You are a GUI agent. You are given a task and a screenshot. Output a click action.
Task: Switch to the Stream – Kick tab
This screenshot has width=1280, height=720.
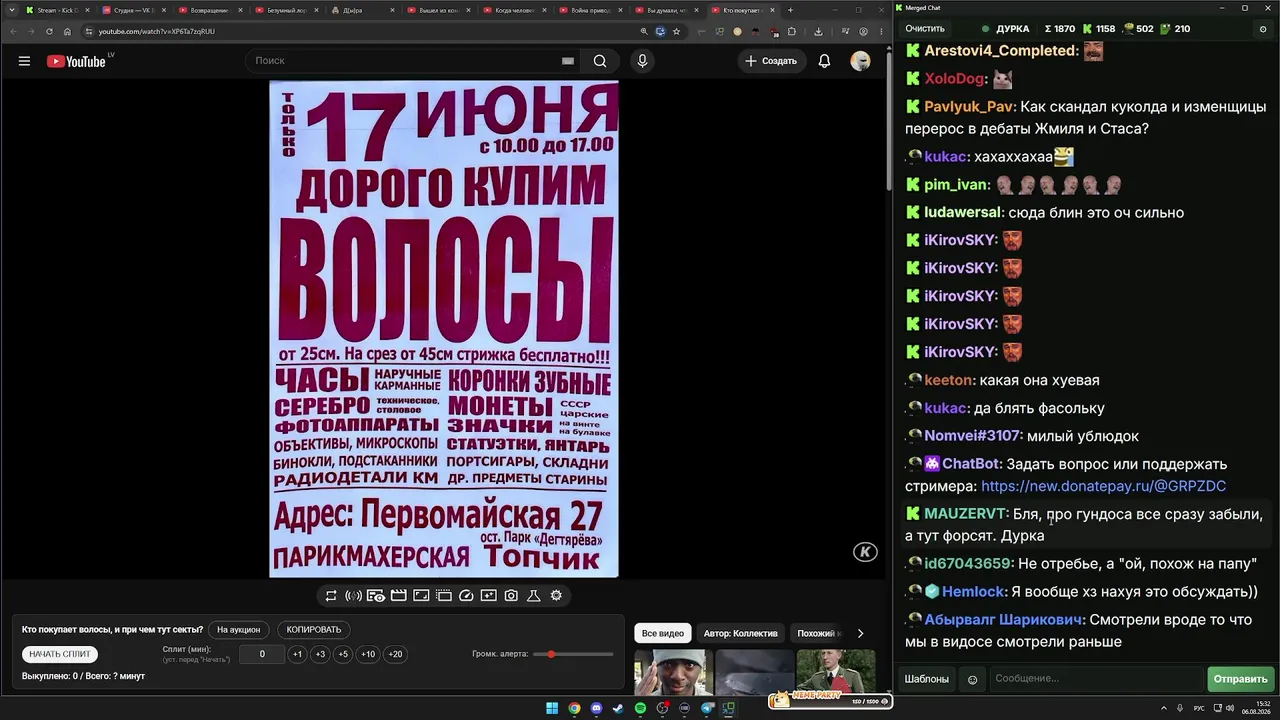pyautogui.click(x=57, y=10)
